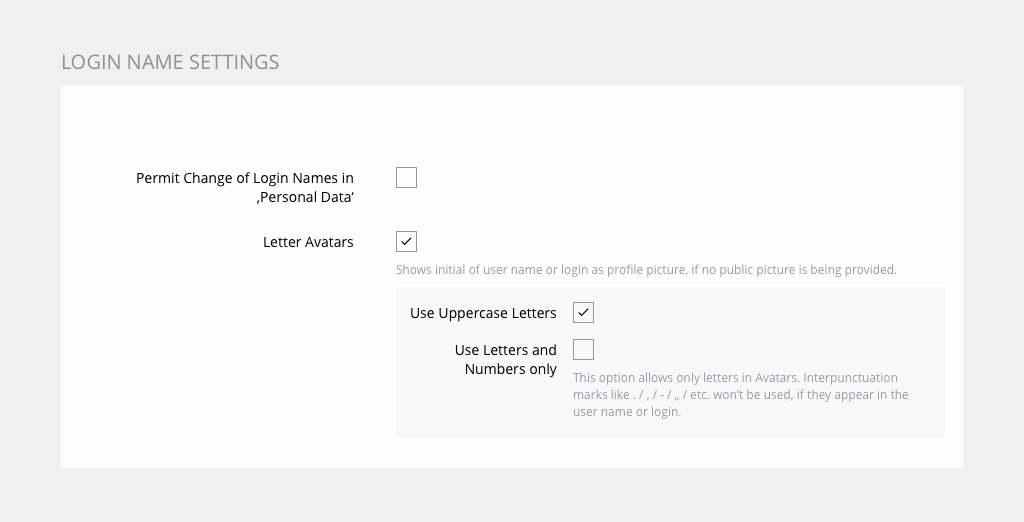This screenshot has height=522, width=1024.
Task: Click the 'Letter Avatars' label text
Action: [308, 242]
